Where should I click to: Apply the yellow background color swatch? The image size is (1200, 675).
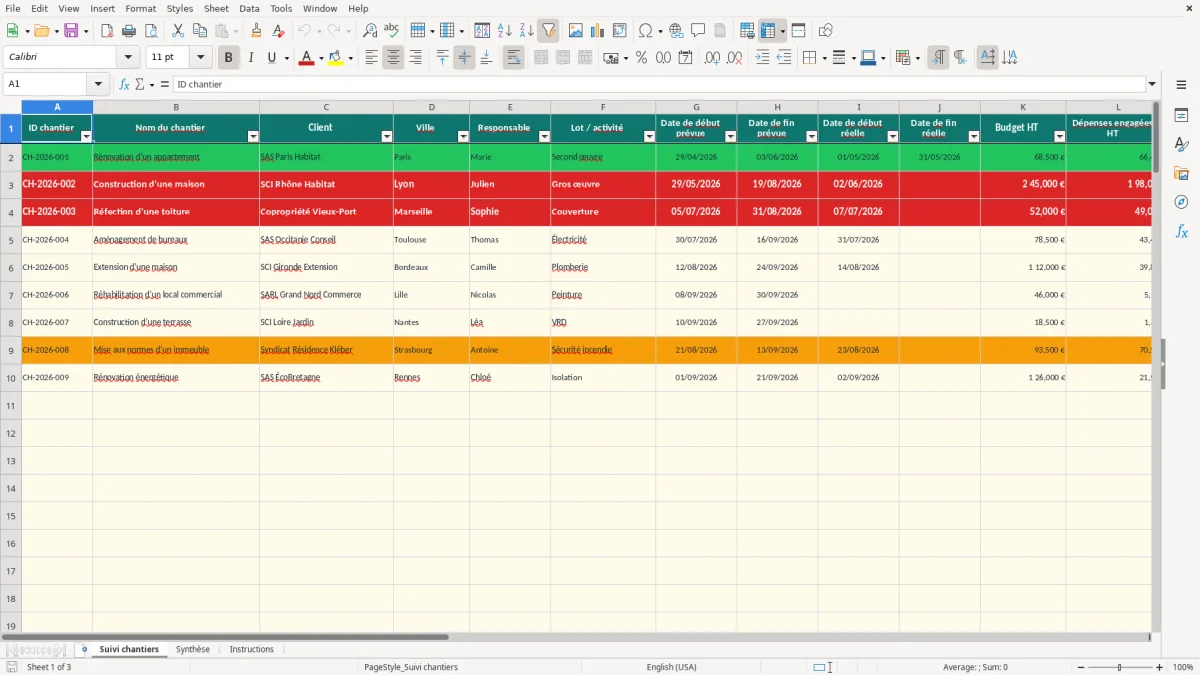tap(336, 58)
